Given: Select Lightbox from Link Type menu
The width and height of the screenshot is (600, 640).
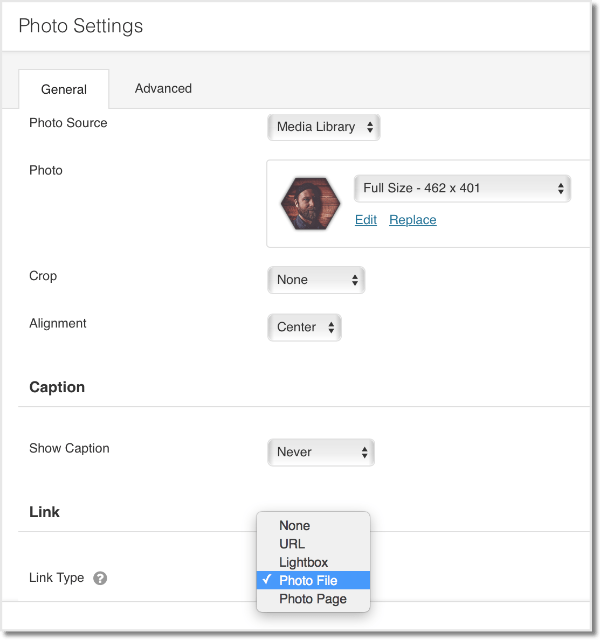Looking at the screenshot, I should pos(304,562).
